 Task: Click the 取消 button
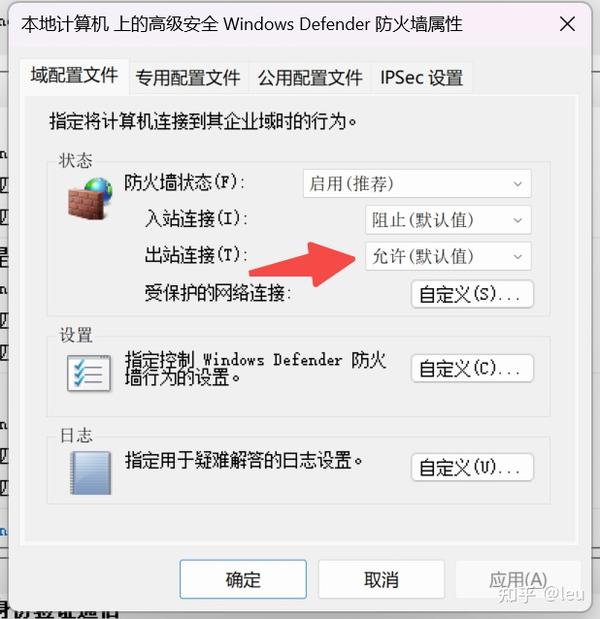click(381, 579)
